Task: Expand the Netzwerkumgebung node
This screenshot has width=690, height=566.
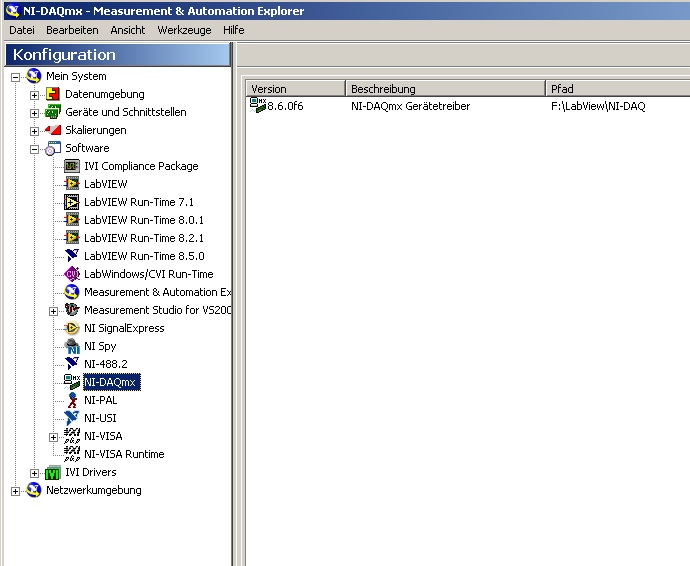Action: click(15, 491)
